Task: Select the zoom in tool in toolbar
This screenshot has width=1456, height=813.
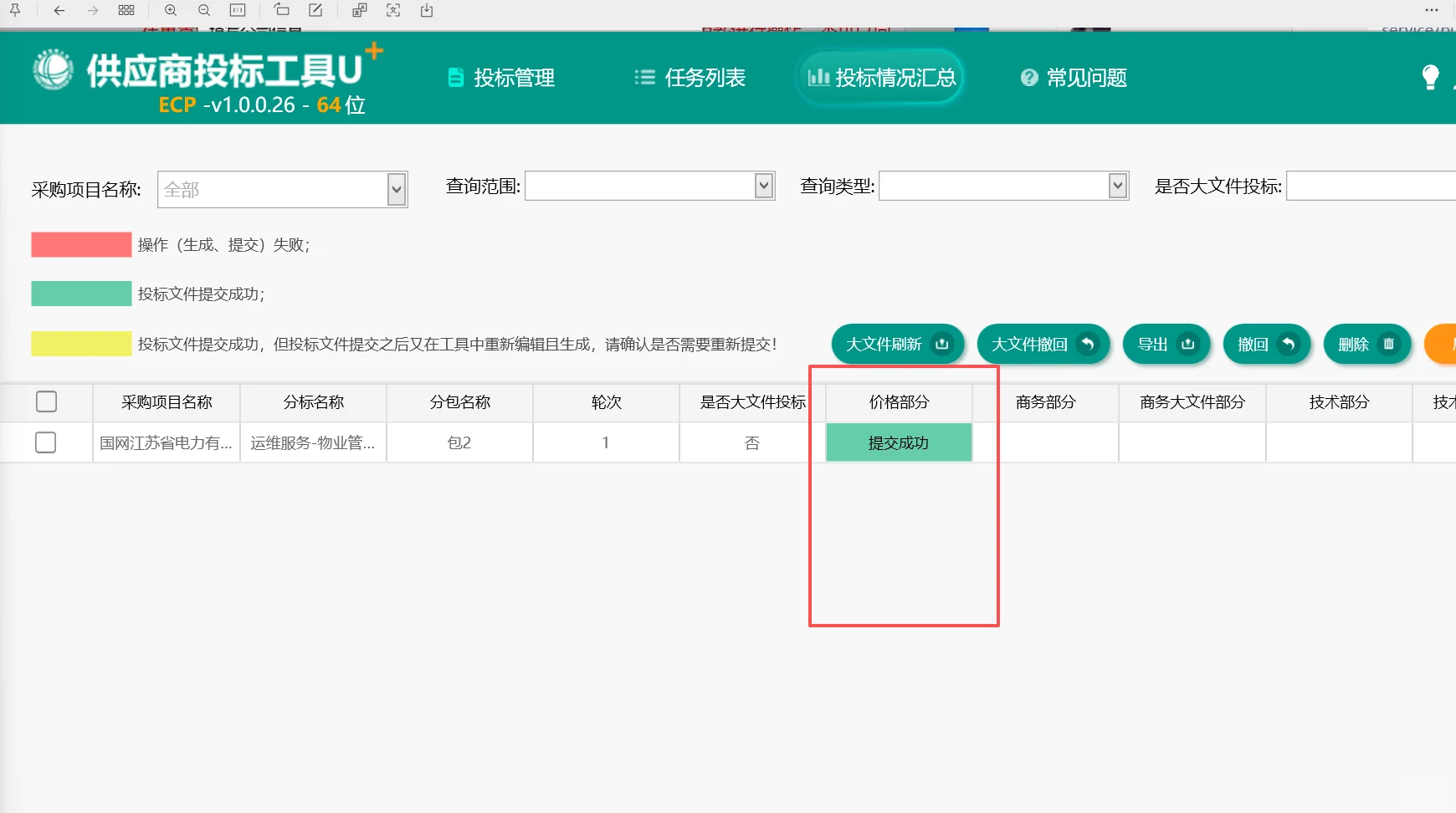Action: click(171, 11)
